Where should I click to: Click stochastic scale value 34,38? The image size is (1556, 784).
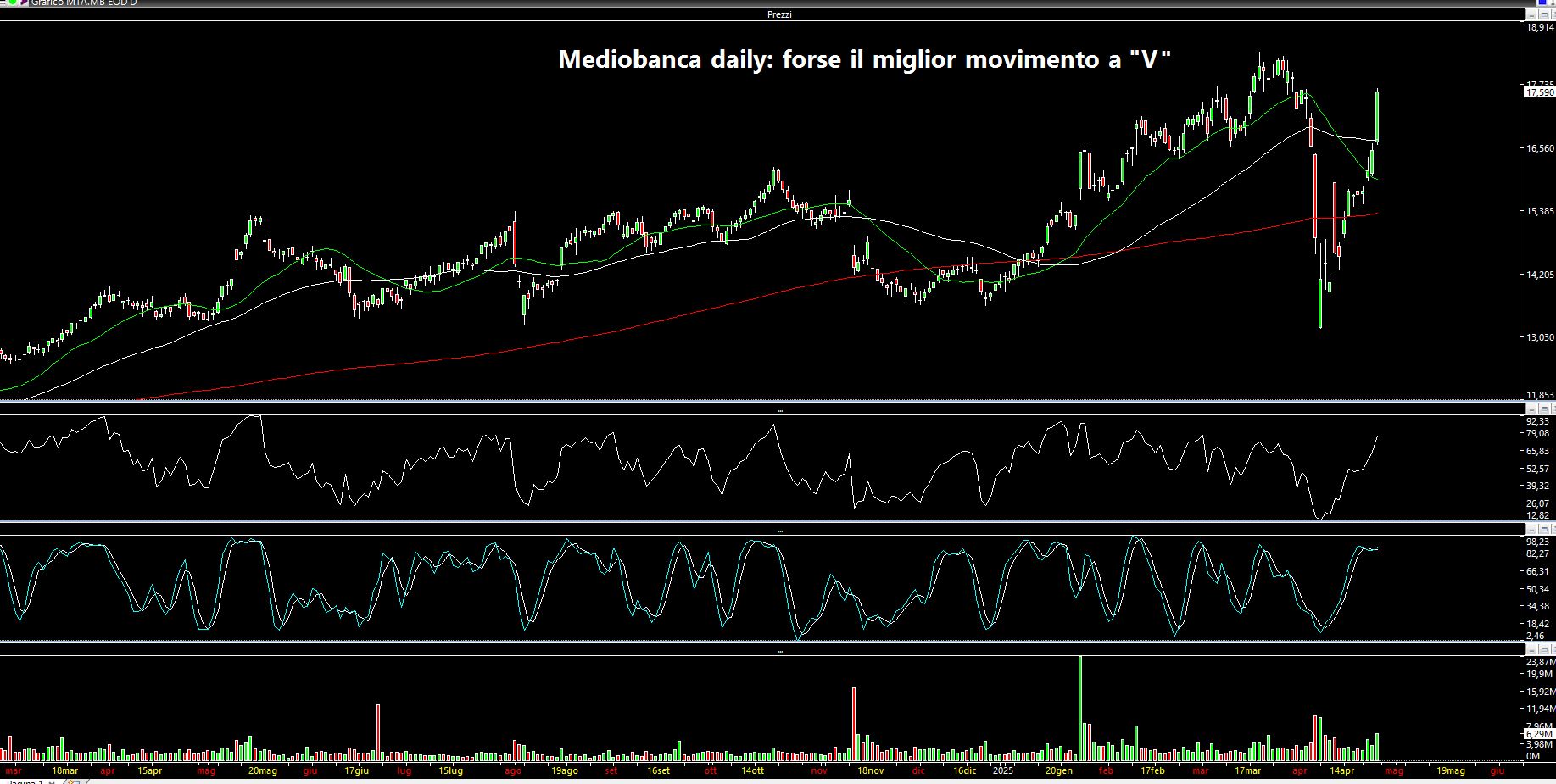pyautogui.click(x=1537, y=606)
